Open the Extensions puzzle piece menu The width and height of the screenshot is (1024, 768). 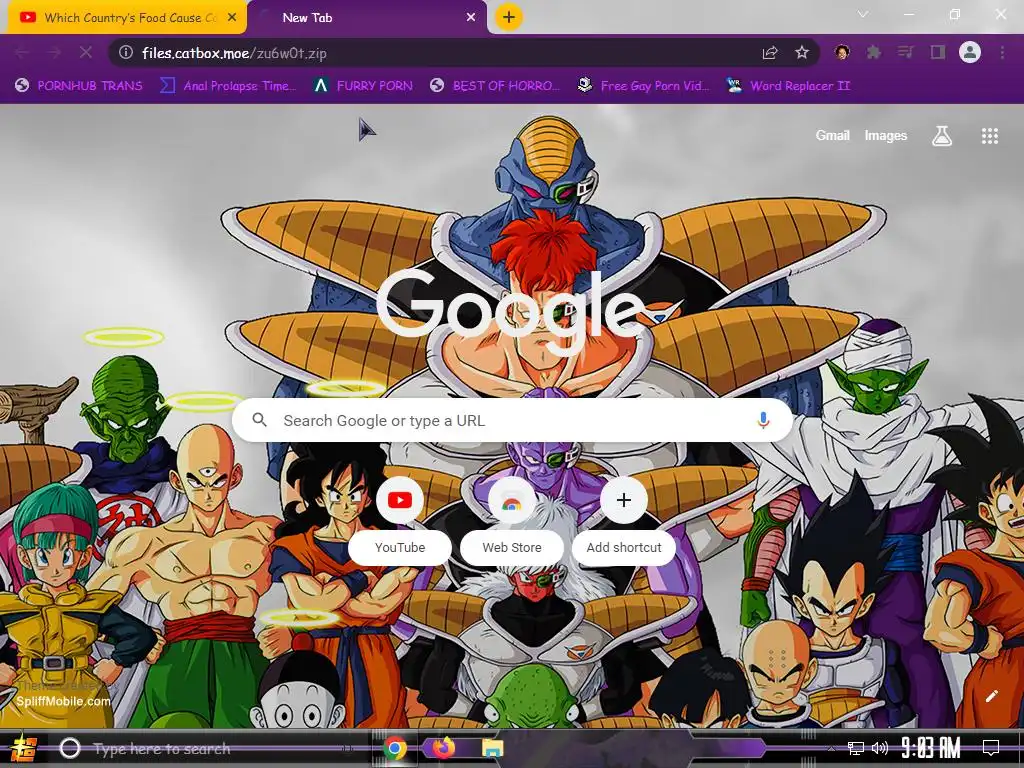coord(874,52)
